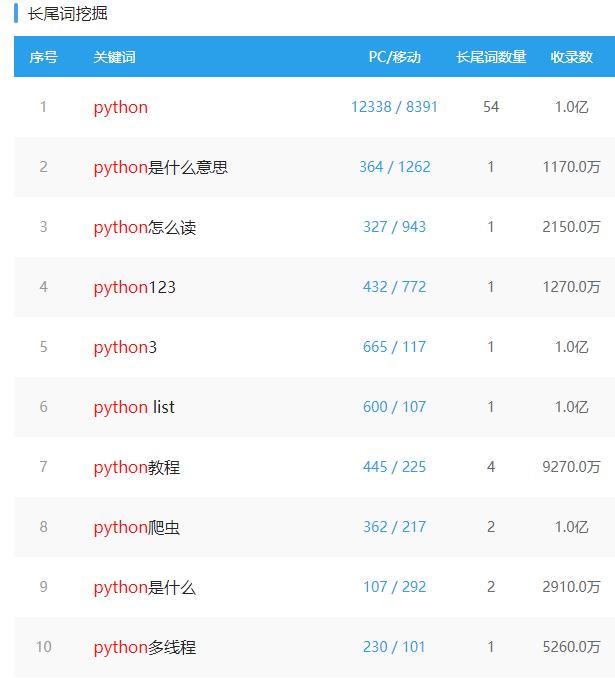Open keyword python多线程
The width and height of the screenshot is (615, 678).
[145, 647]
